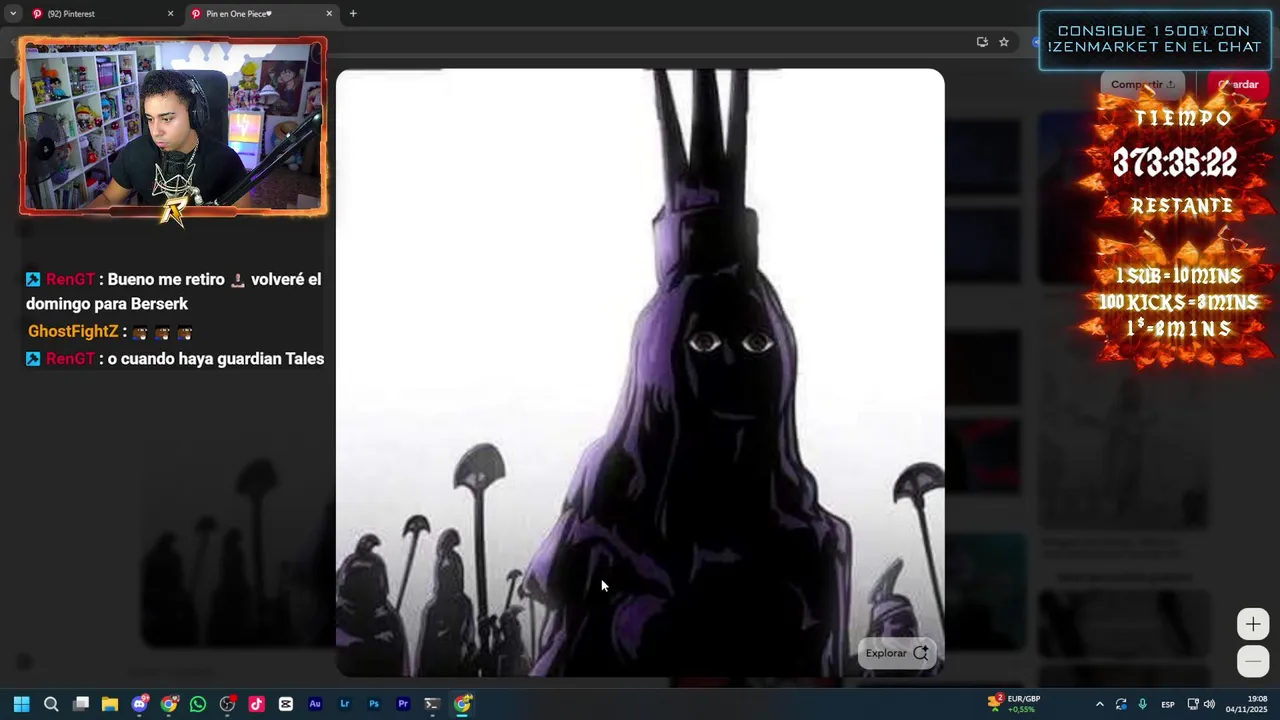This screenshot has height=720, width=1280.
Task: Close the (92) Pinterest tab
Action: (x=170, y=14)
